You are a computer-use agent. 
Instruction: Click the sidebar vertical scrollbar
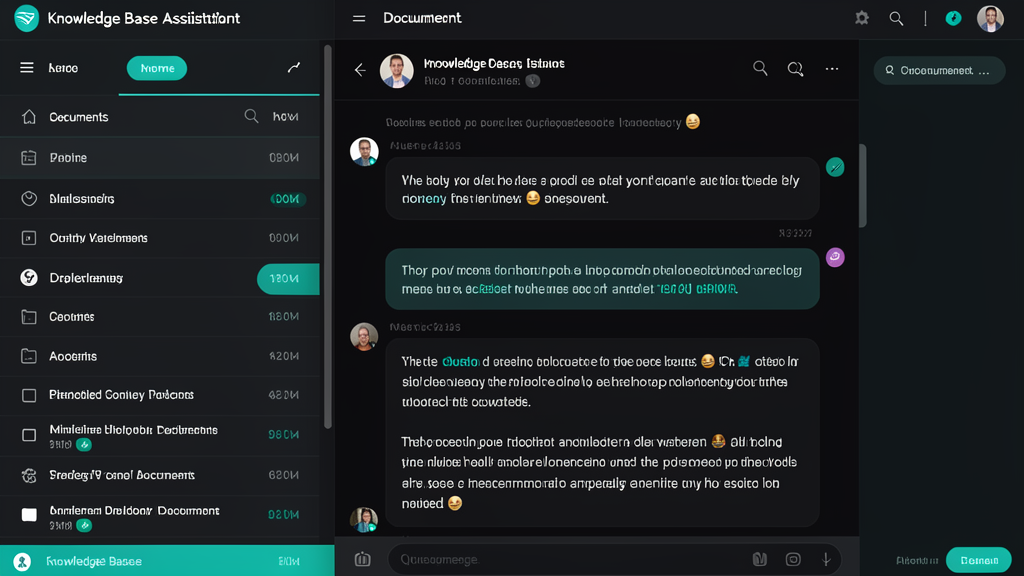point(328,235)
